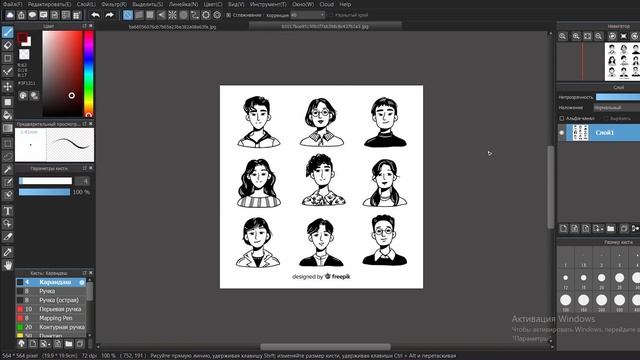The height and width of the screenshot is (360, 640).
Task: Open settings gear for Карандаш brush
Action: point(82,282)
